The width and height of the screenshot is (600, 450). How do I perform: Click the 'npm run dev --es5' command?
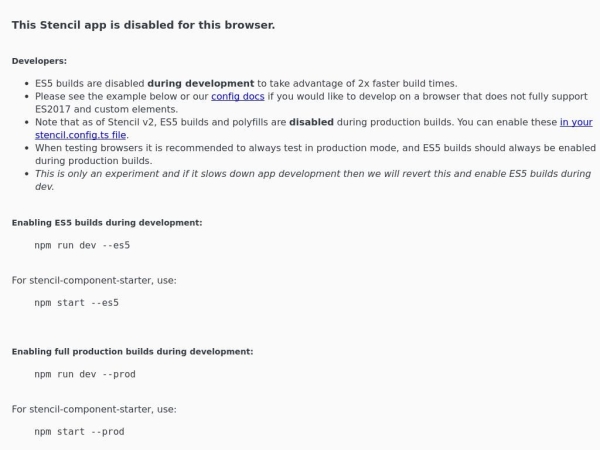[x=82, y=245]
